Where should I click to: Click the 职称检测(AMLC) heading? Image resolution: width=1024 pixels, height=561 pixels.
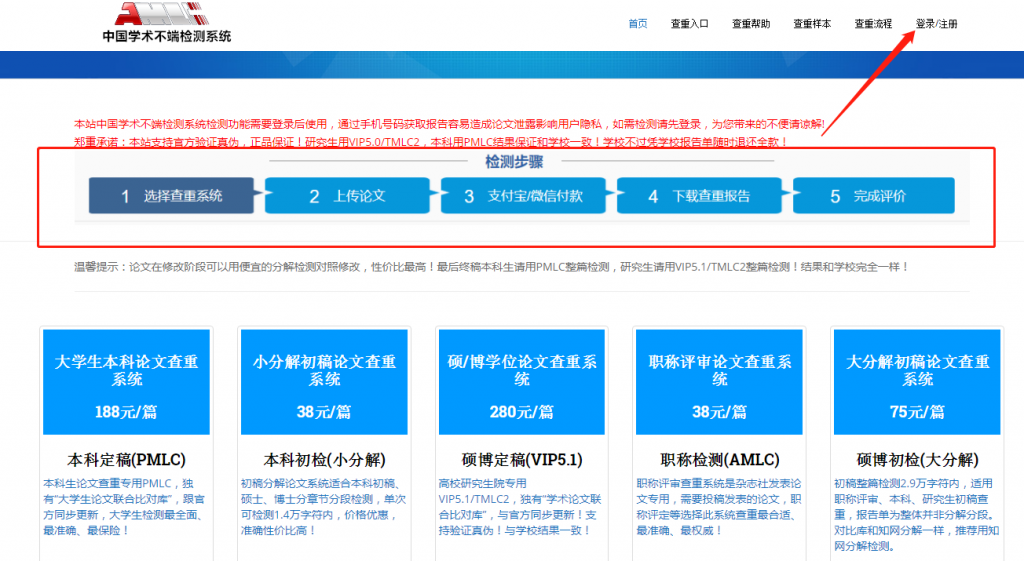719,460
